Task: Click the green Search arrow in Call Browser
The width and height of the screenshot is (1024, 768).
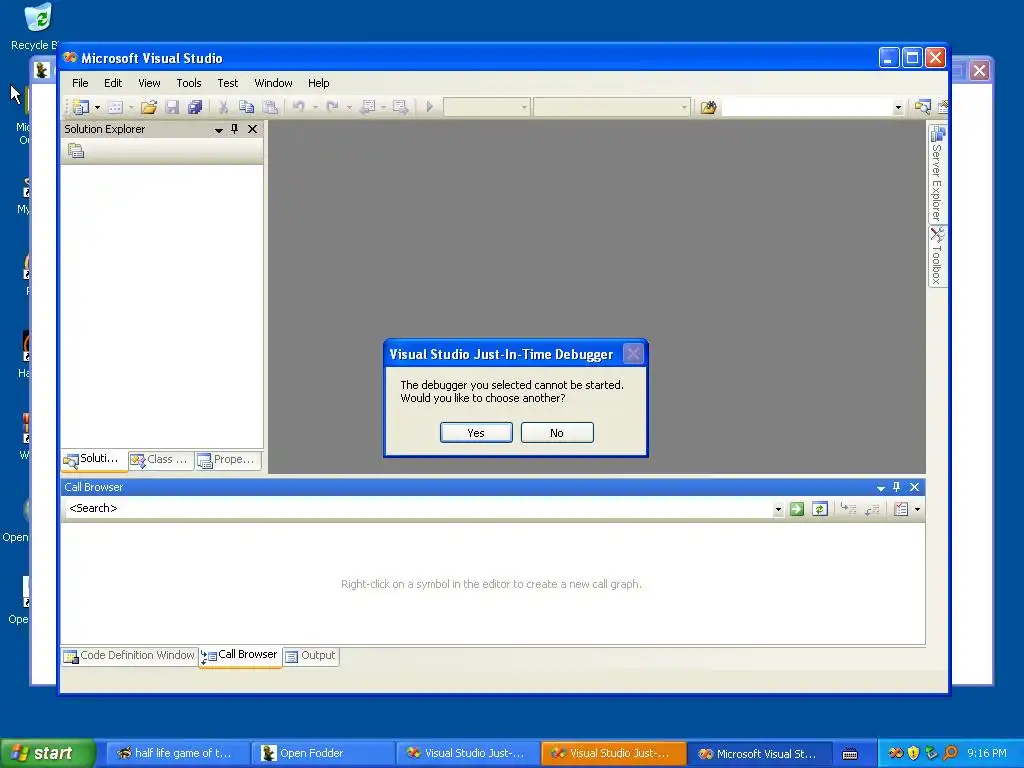Action: [797, 509]
